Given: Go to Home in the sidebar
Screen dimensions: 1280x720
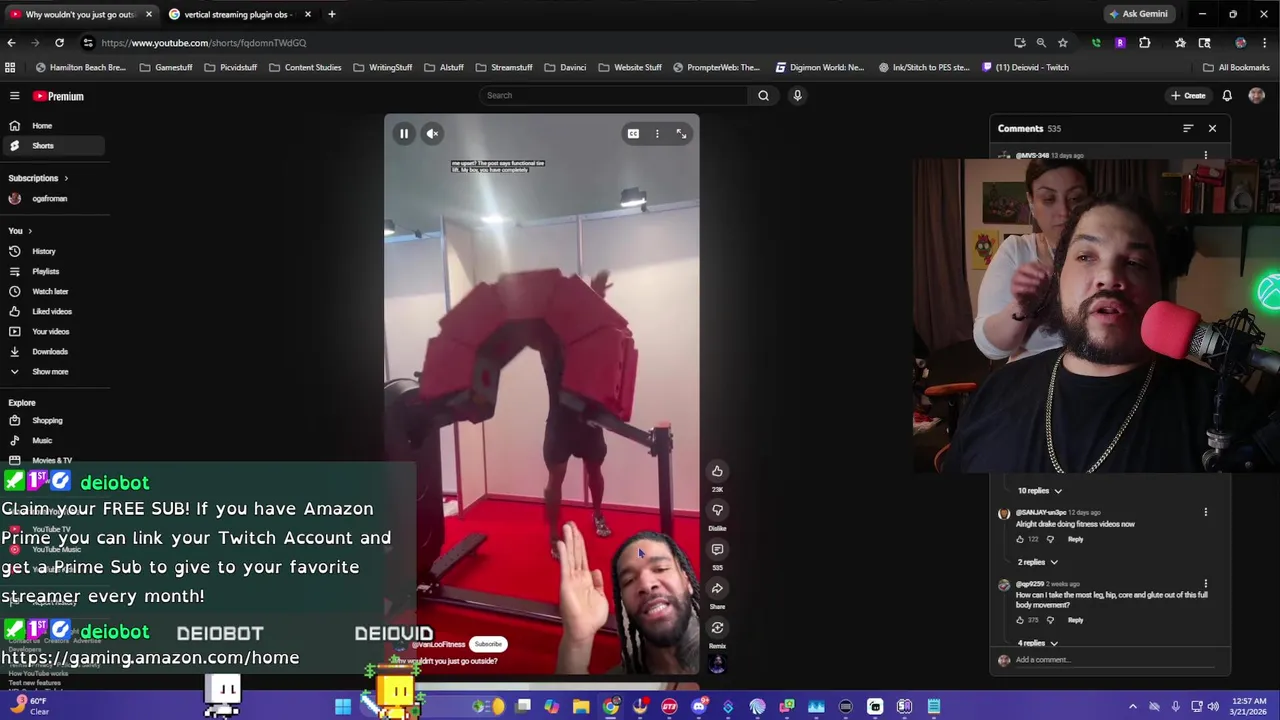Looking at the screenshot, I should click(52, 125).
